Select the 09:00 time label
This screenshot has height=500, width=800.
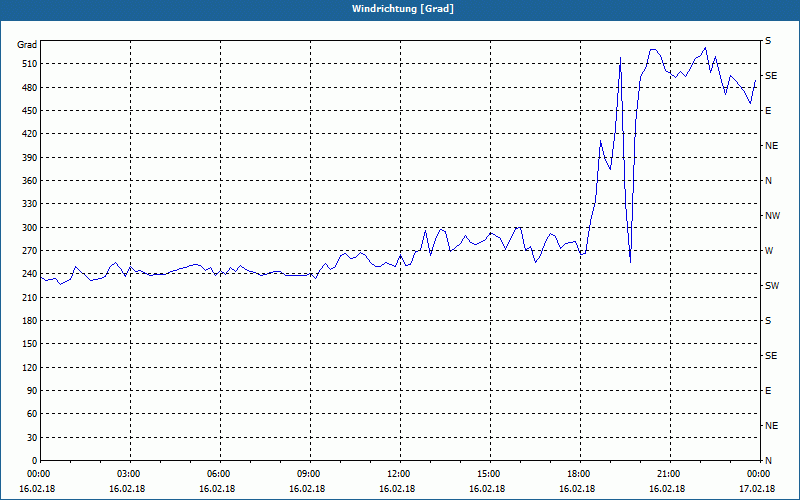click(x=310, y=474)
